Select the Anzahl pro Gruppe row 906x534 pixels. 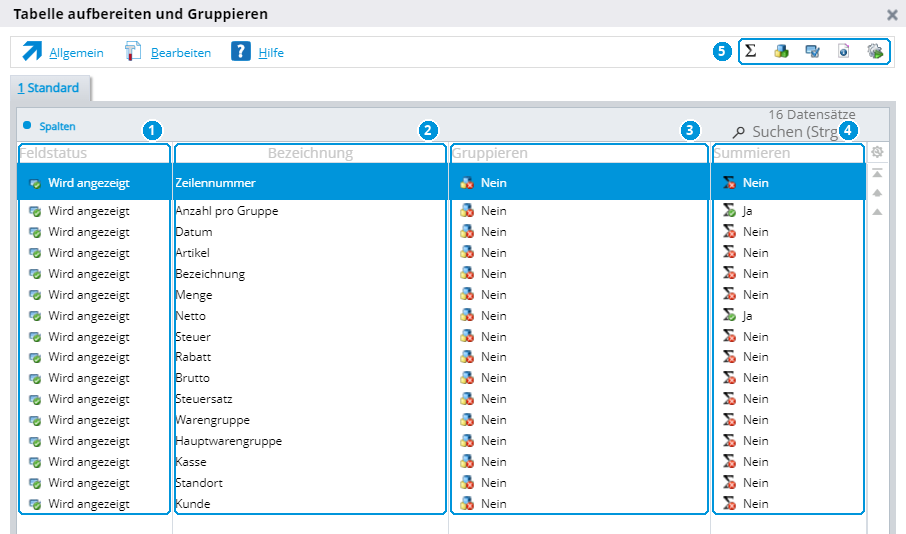pos(226,211)
